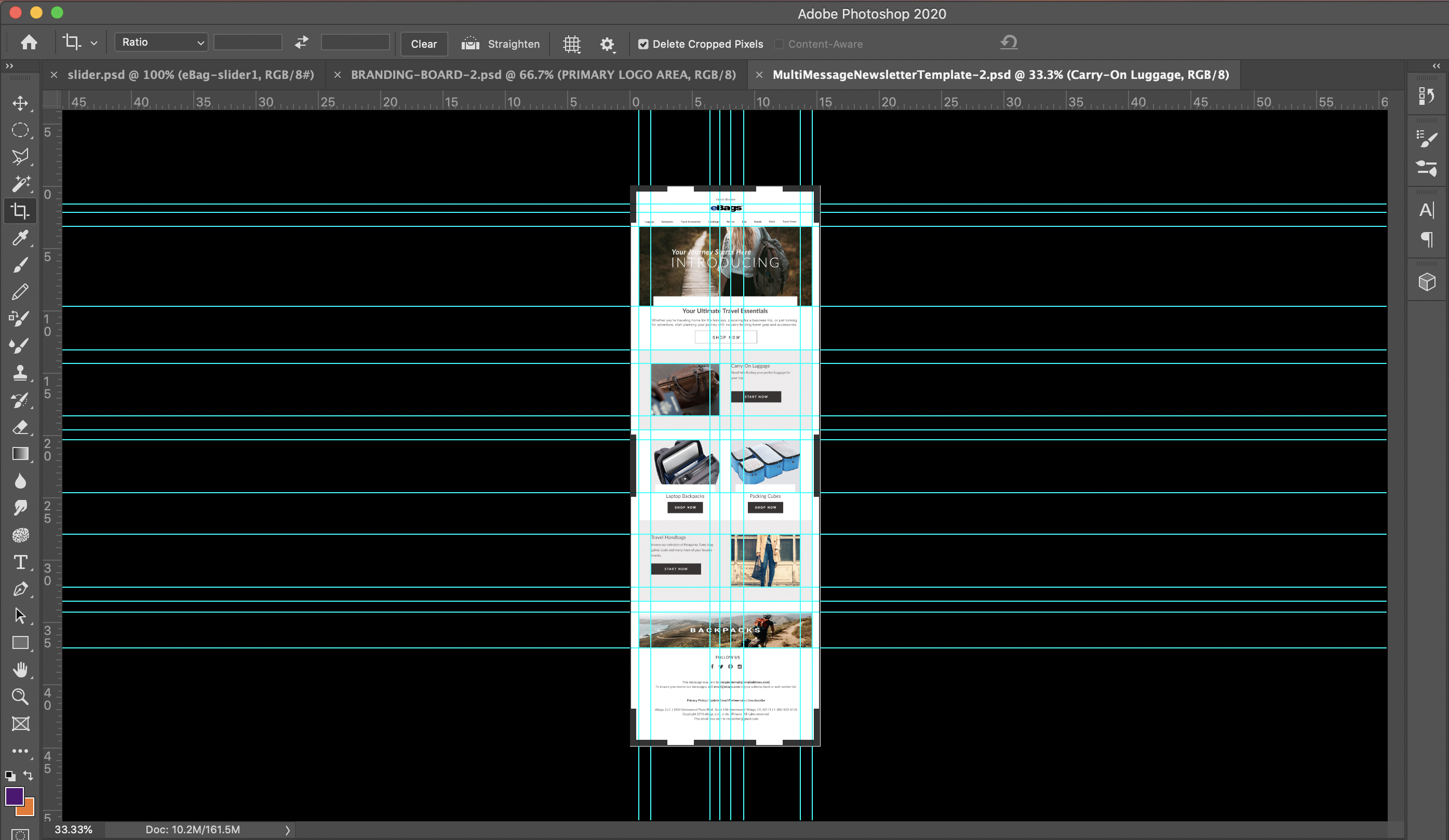The image size is (1449, 840).
Task: Select the Clone Stamp tool
Action: point(20,373)
